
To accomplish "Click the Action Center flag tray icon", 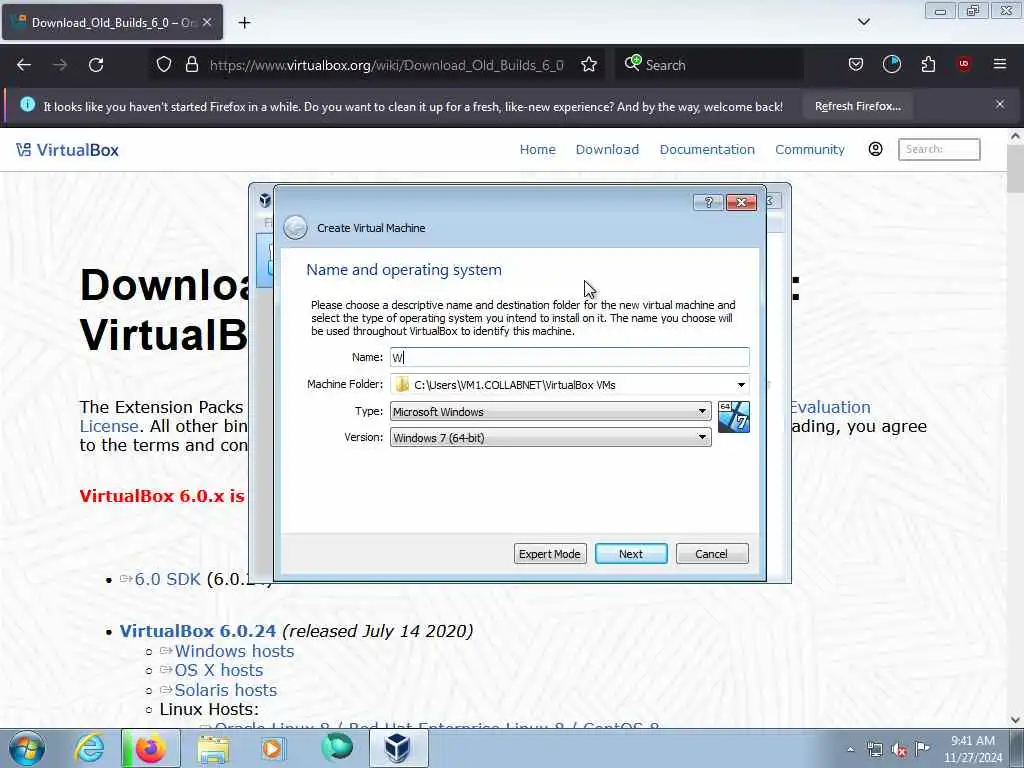I will [x=922, y=749].
